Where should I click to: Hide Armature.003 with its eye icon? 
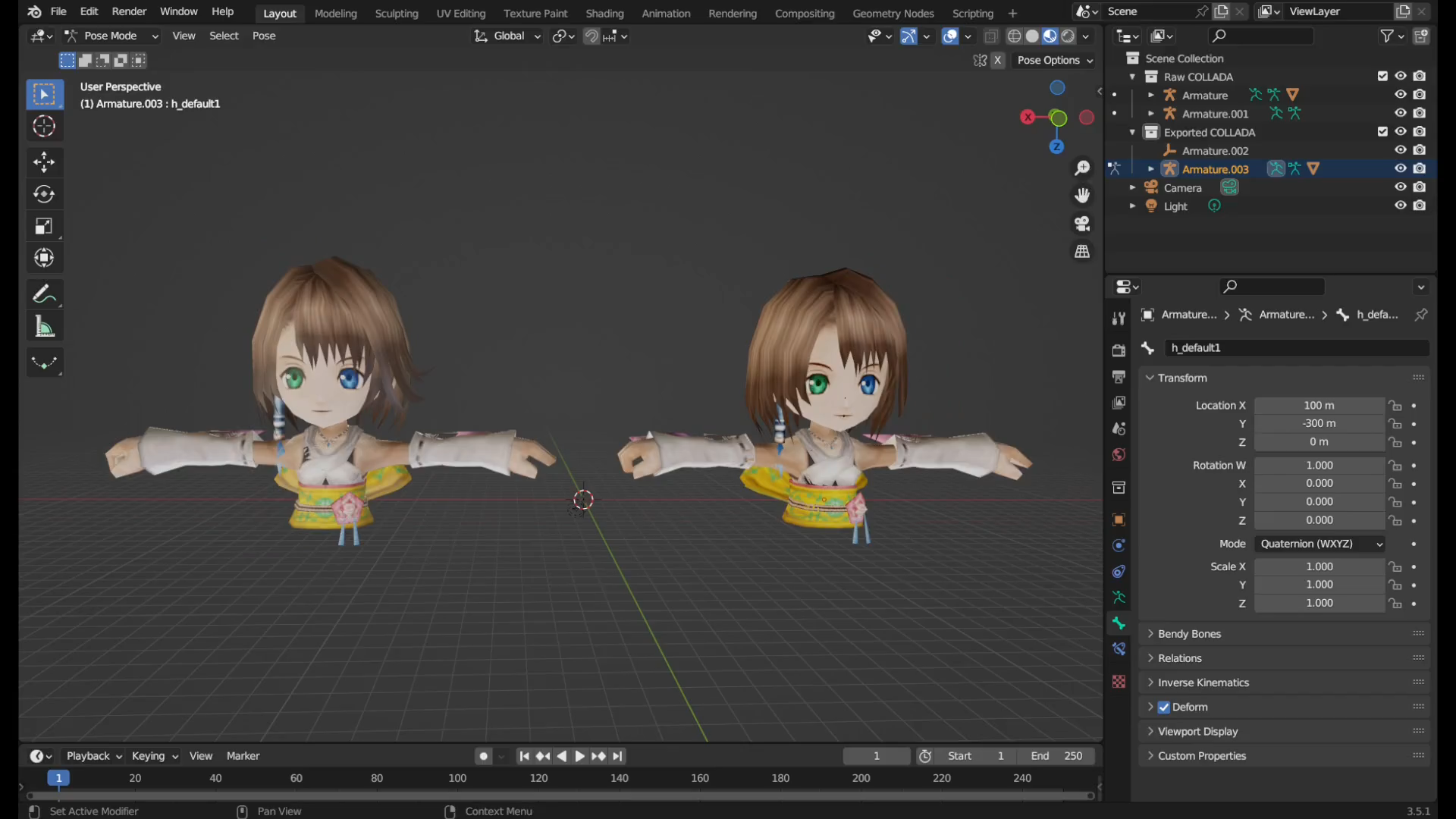point(1400,169)
